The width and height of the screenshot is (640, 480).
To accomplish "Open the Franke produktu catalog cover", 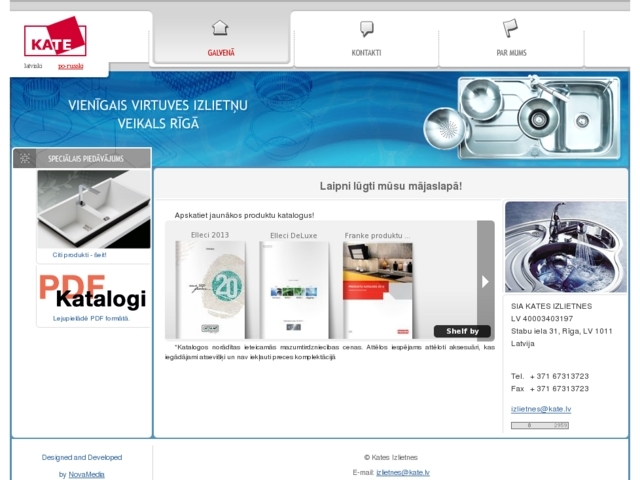I will coord(377,289).
